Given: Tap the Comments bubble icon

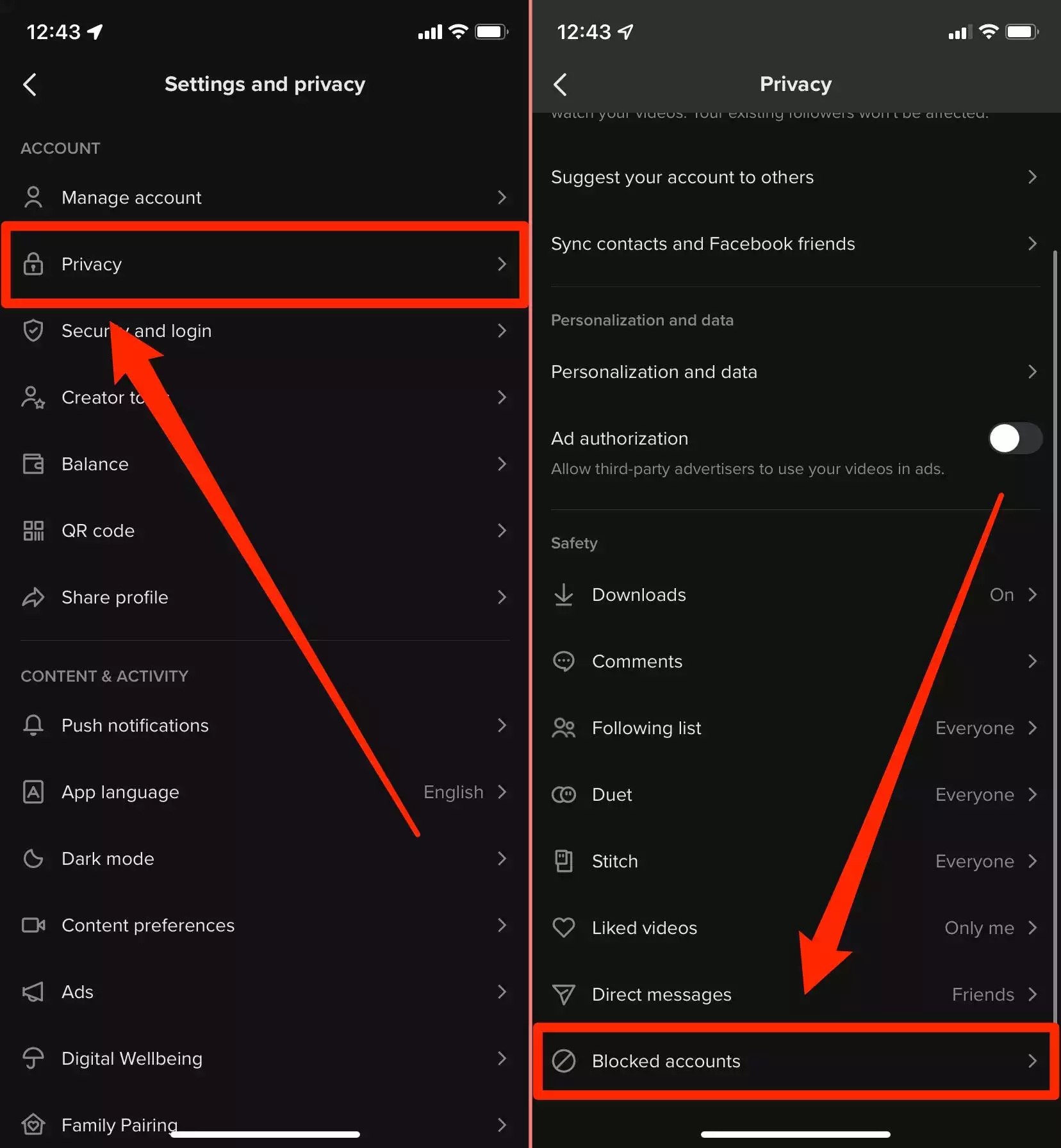Looking at the screenshot, I should (564, 661).
